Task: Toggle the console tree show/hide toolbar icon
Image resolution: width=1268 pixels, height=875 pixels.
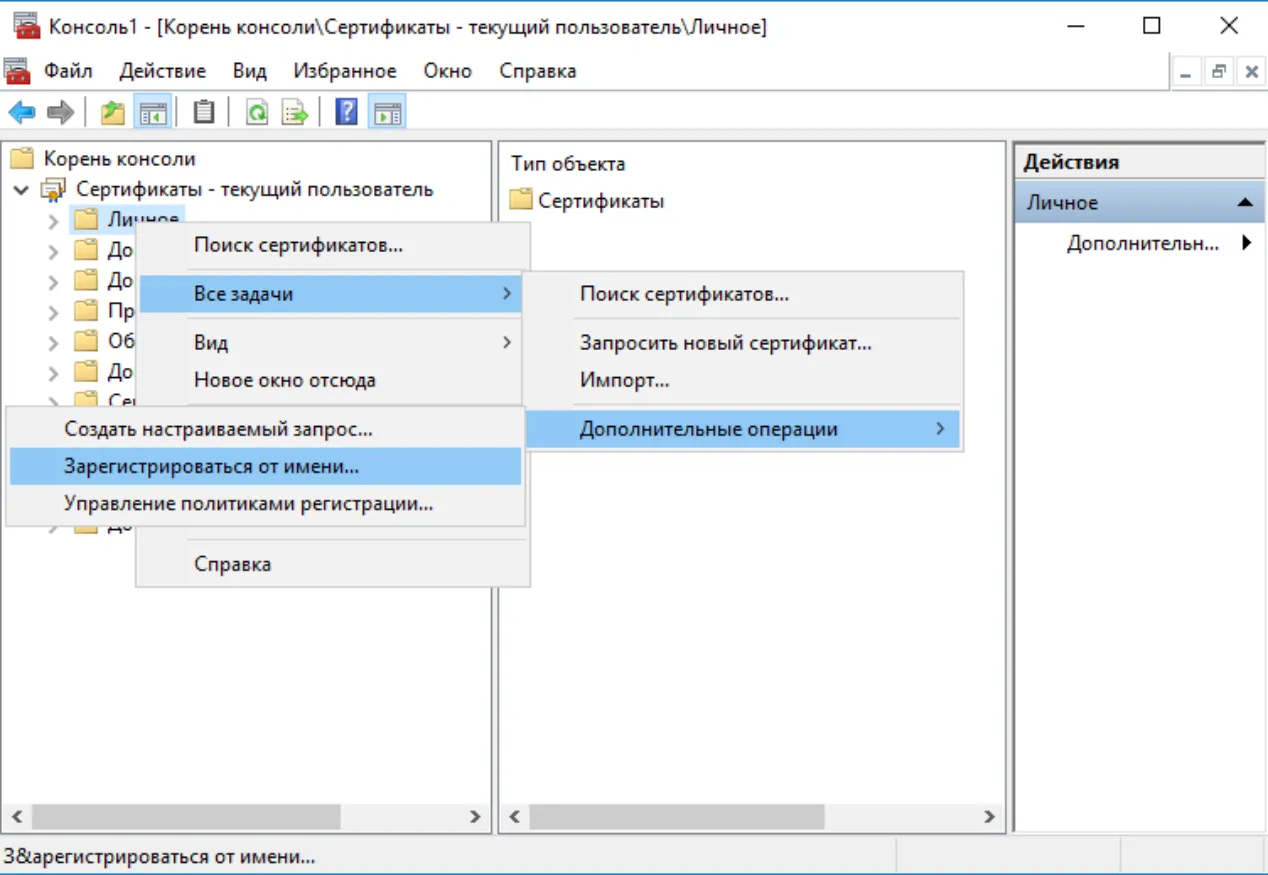Action: click(152, 112)
